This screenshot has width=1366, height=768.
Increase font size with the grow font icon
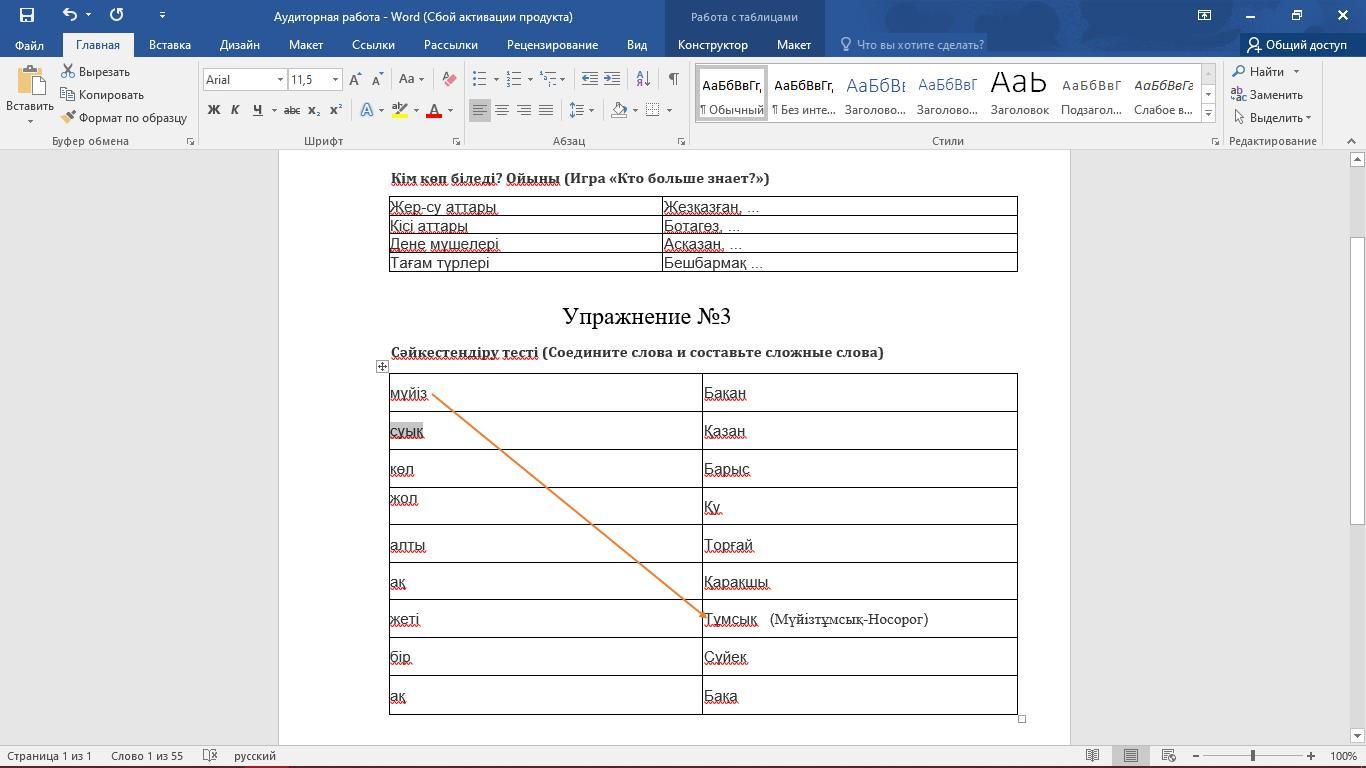pyautogui.click(x=356, y=79)
